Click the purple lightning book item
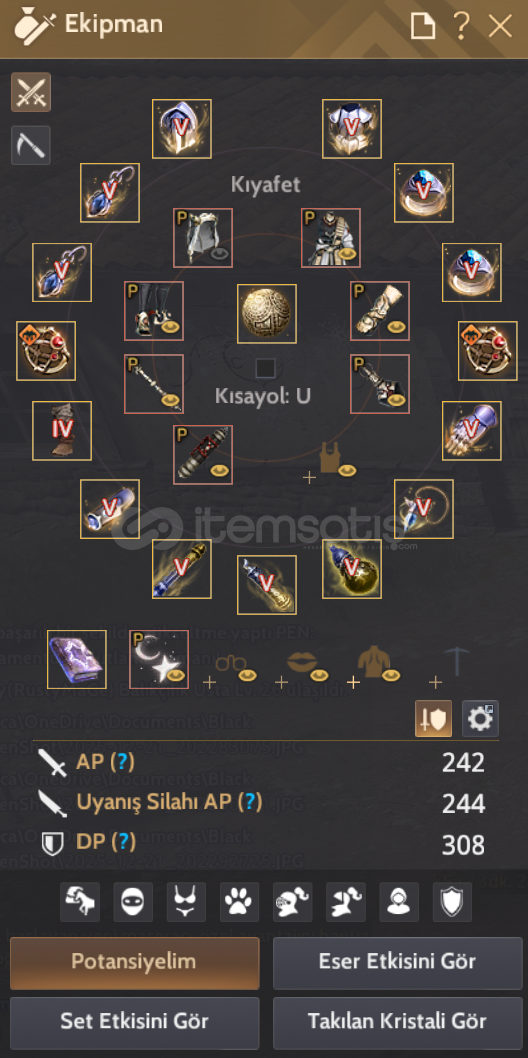The width and height of the screenshot is (528, 1058). pyautogui.click(x=77, y=659)
